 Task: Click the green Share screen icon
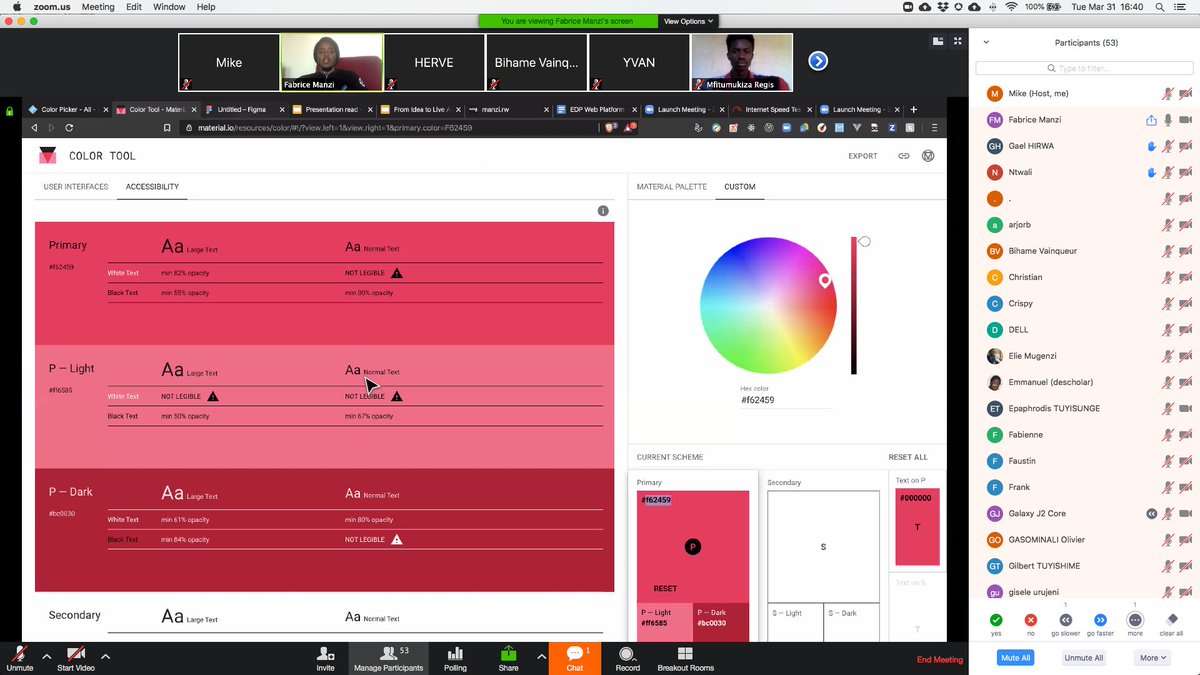[508, 653]
